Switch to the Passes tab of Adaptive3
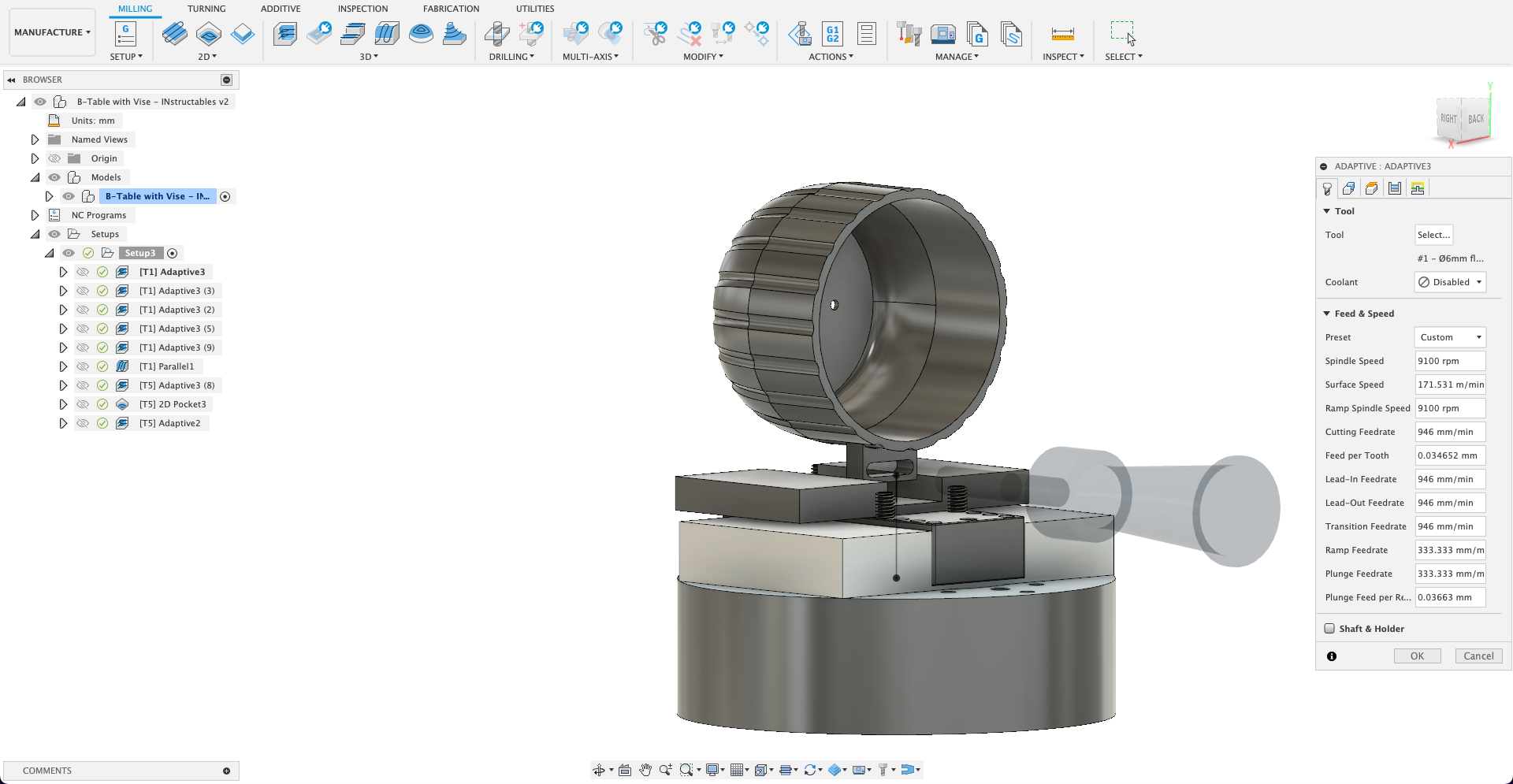The width and height of the screenshot is (1513, 784). [x=1395, y=188]
